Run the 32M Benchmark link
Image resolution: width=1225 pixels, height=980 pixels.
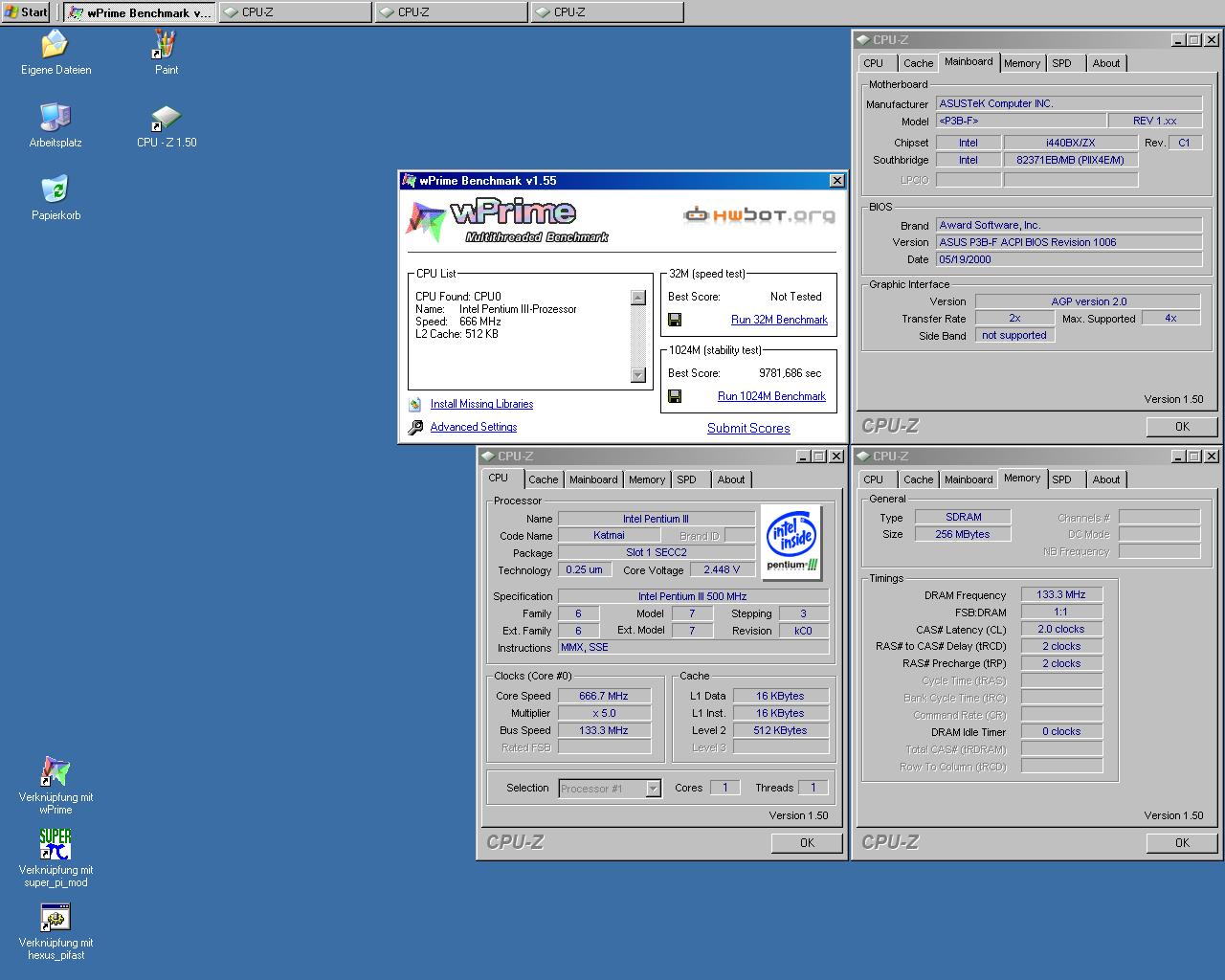779,320
